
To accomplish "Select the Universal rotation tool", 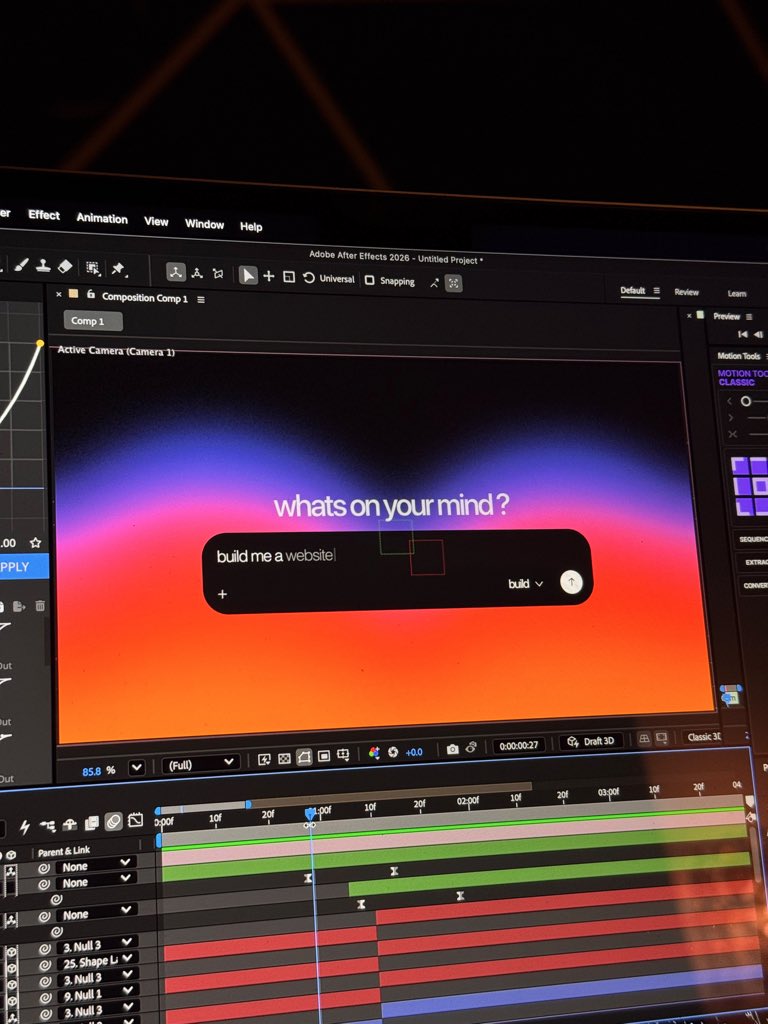I will [x=309, y=278].
